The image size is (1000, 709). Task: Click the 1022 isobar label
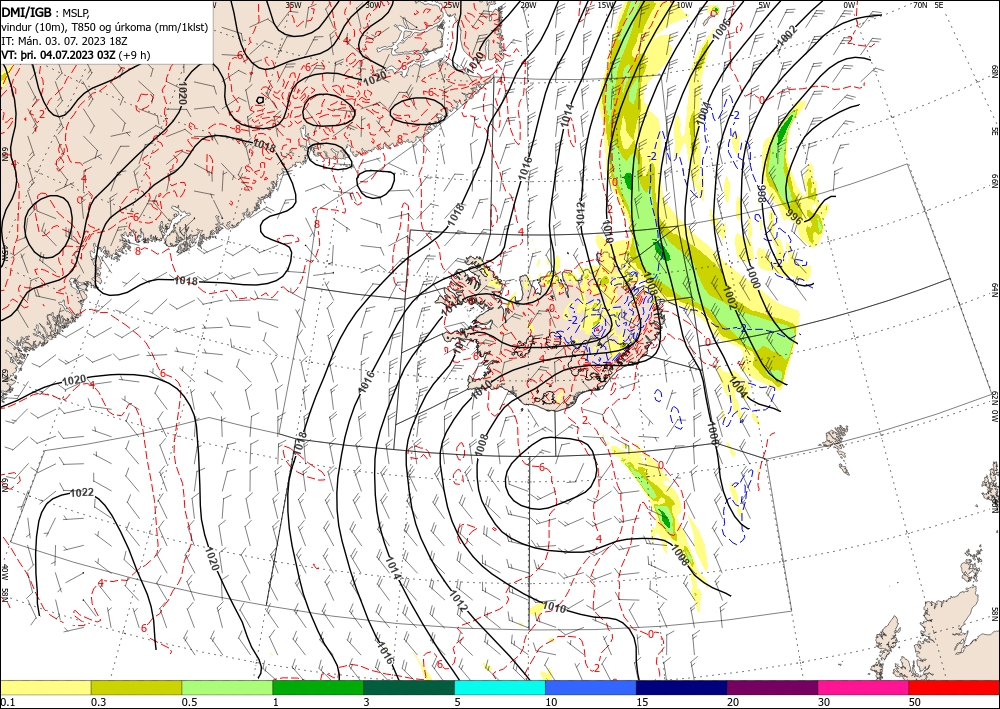(x=82, y=493)
